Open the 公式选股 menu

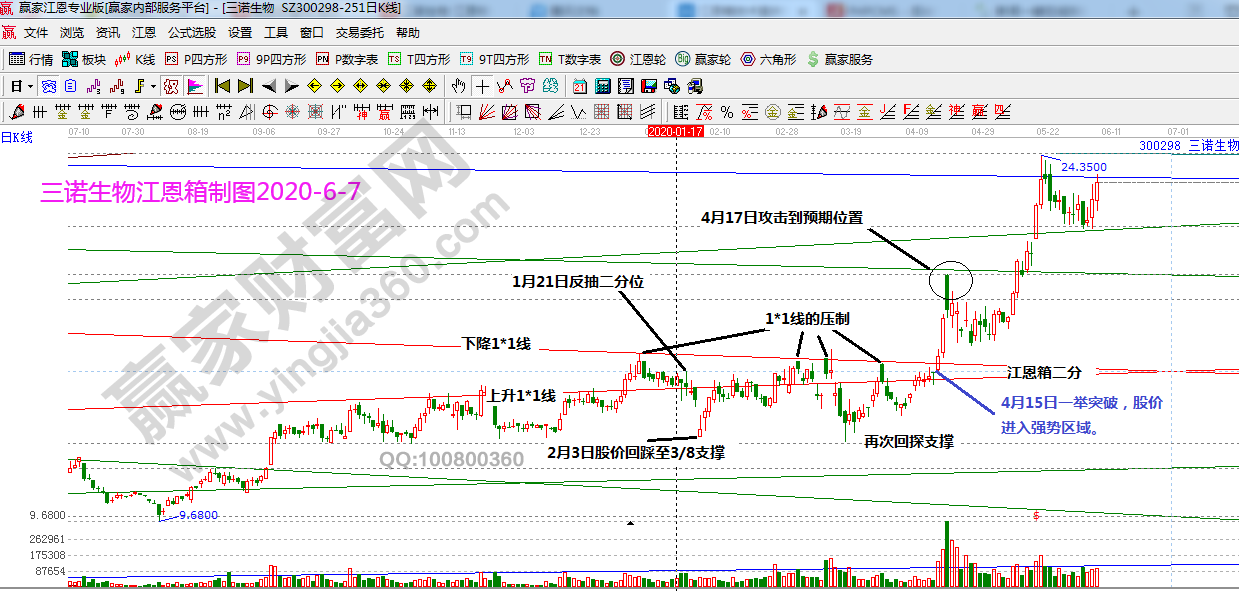[192, 32]
